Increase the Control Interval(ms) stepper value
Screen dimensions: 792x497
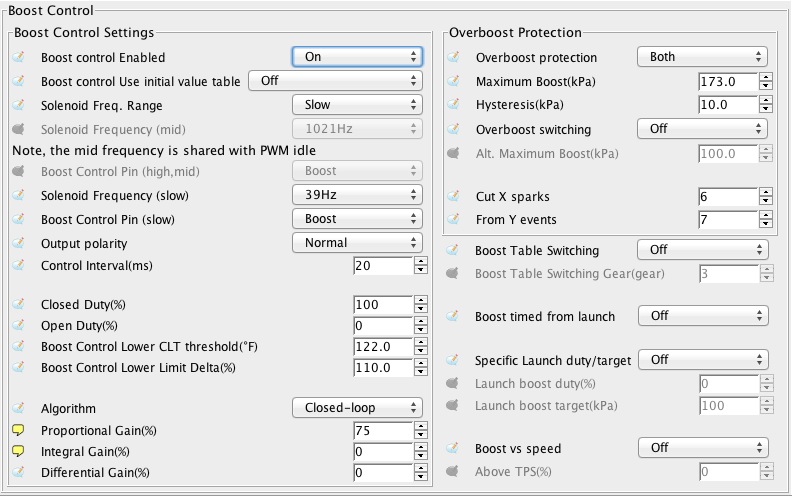pos(421,261)
